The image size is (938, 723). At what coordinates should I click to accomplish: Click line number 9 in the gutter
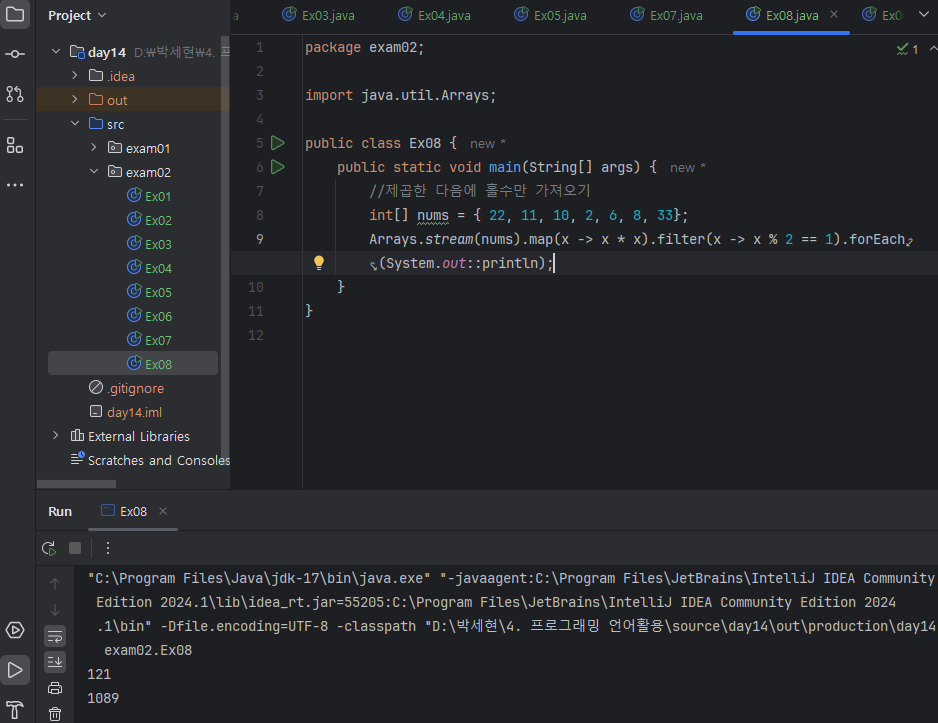tap(260, 239)
